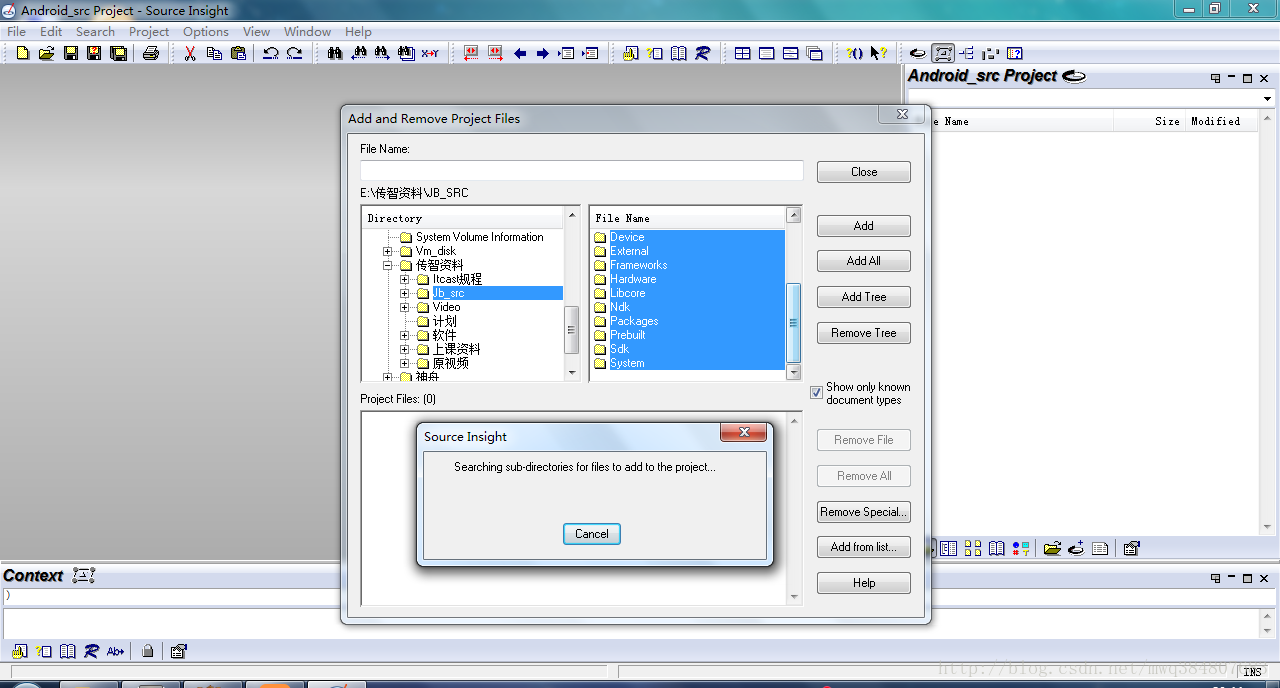Click Cancel in the Source Insight dialog
Image resolution: width=1280 pixels, height=688 pixels.
[592, 534]
